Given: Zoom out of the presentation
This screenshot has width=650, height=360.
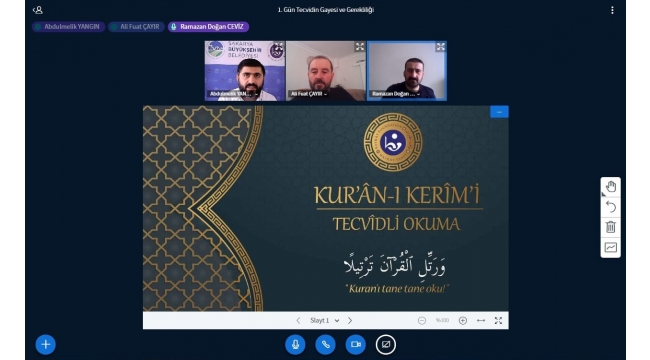Looking at the screenshot, I should 422,321.
